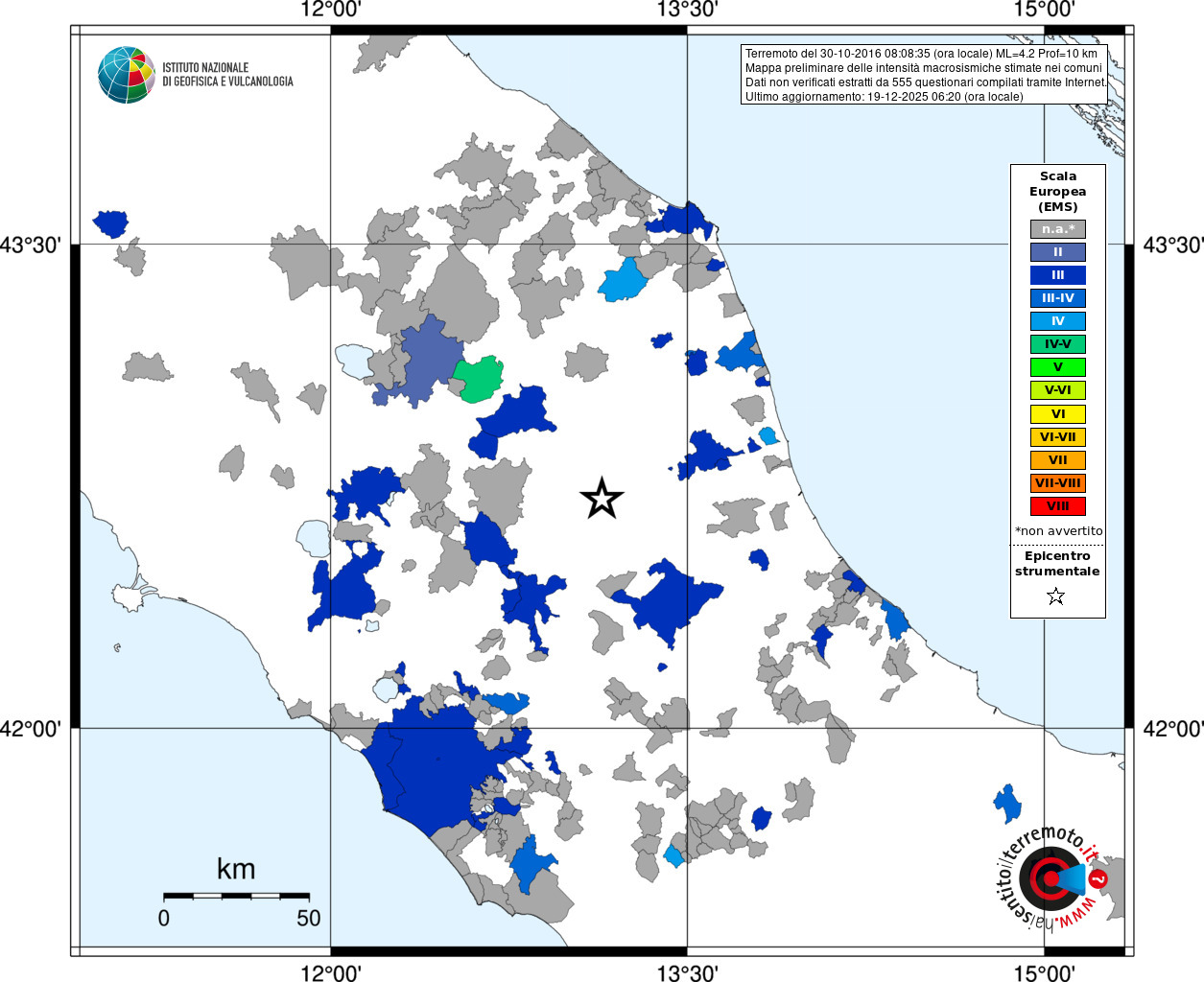Select the VII-VIII legend swatch
Screen dimensions: 1204x982
[1058, 483]
